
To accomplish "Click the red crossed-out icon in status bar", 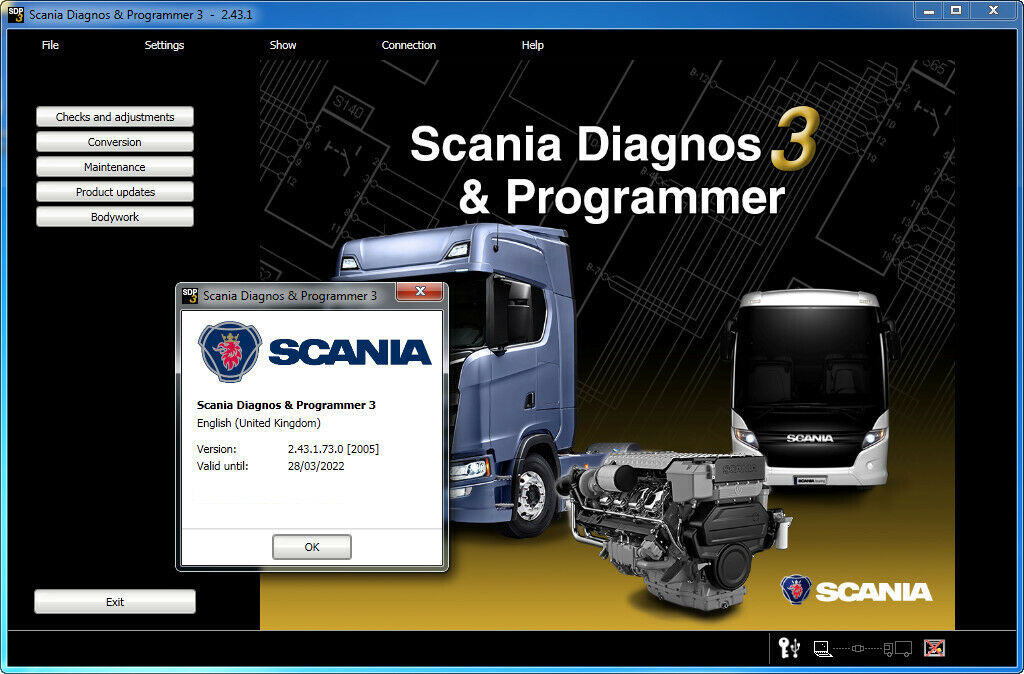I will coord(934,648).
